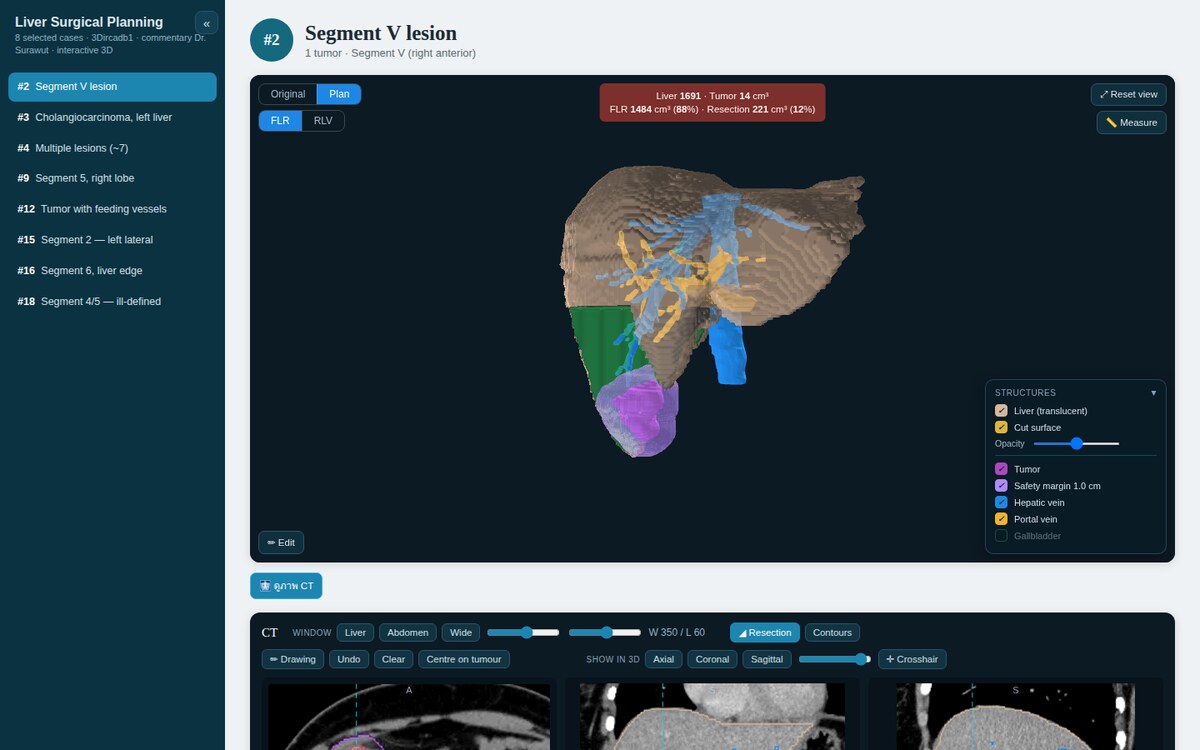The image size is (1200, 750).
Task: Toggle Liver (translucent) checkbox
Action: (1001, 411)
